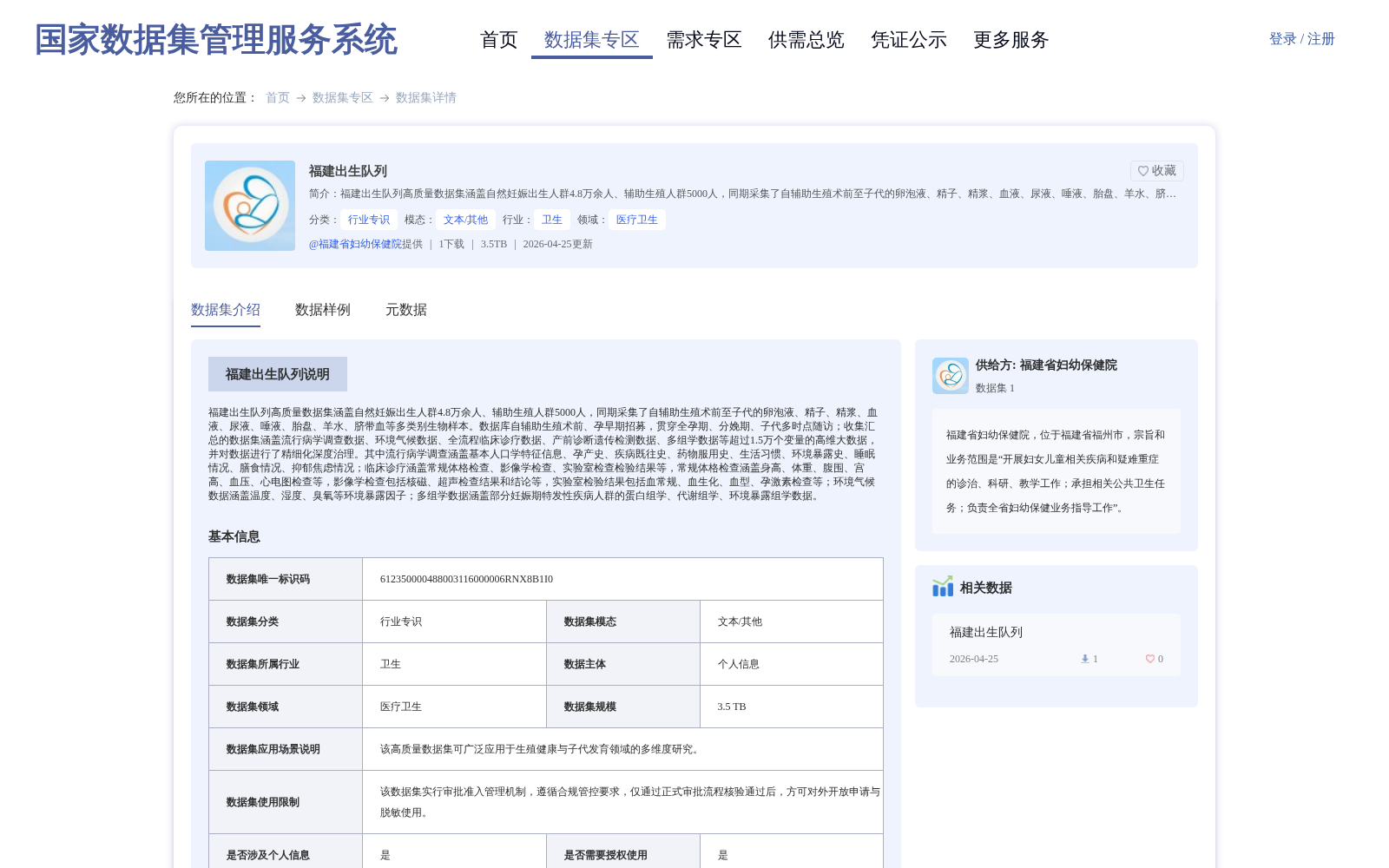
Task: Click the 供给方: 福建省妇幼保健院 title
Action: [x=1046, y=365]
